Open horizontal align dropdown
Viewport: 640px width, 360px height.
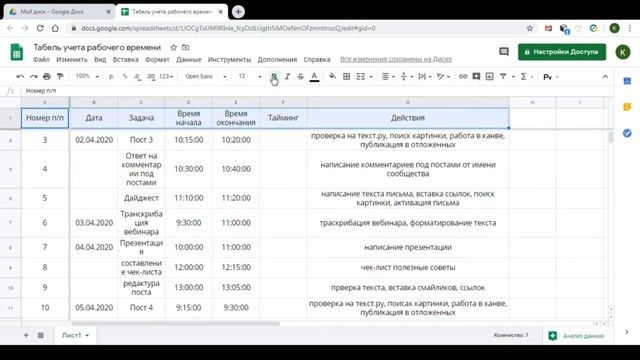[388, 76]
